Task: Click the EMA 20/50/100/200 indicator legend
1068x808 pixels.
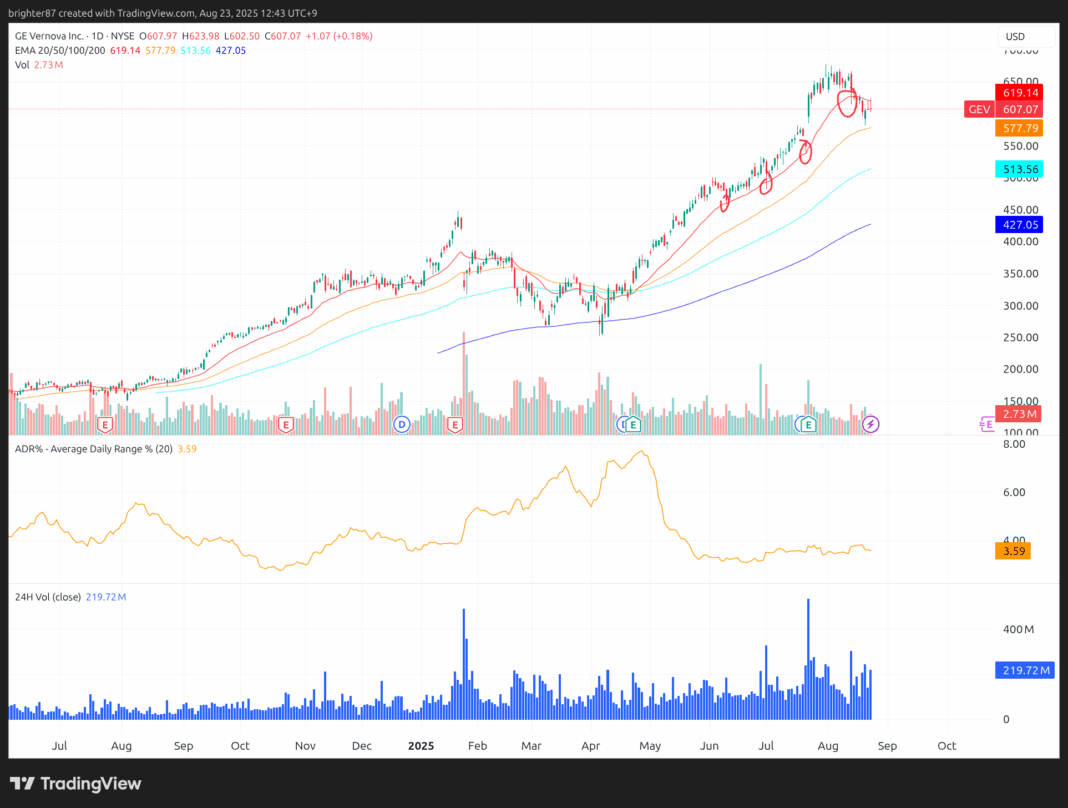Action: (60, 50)
